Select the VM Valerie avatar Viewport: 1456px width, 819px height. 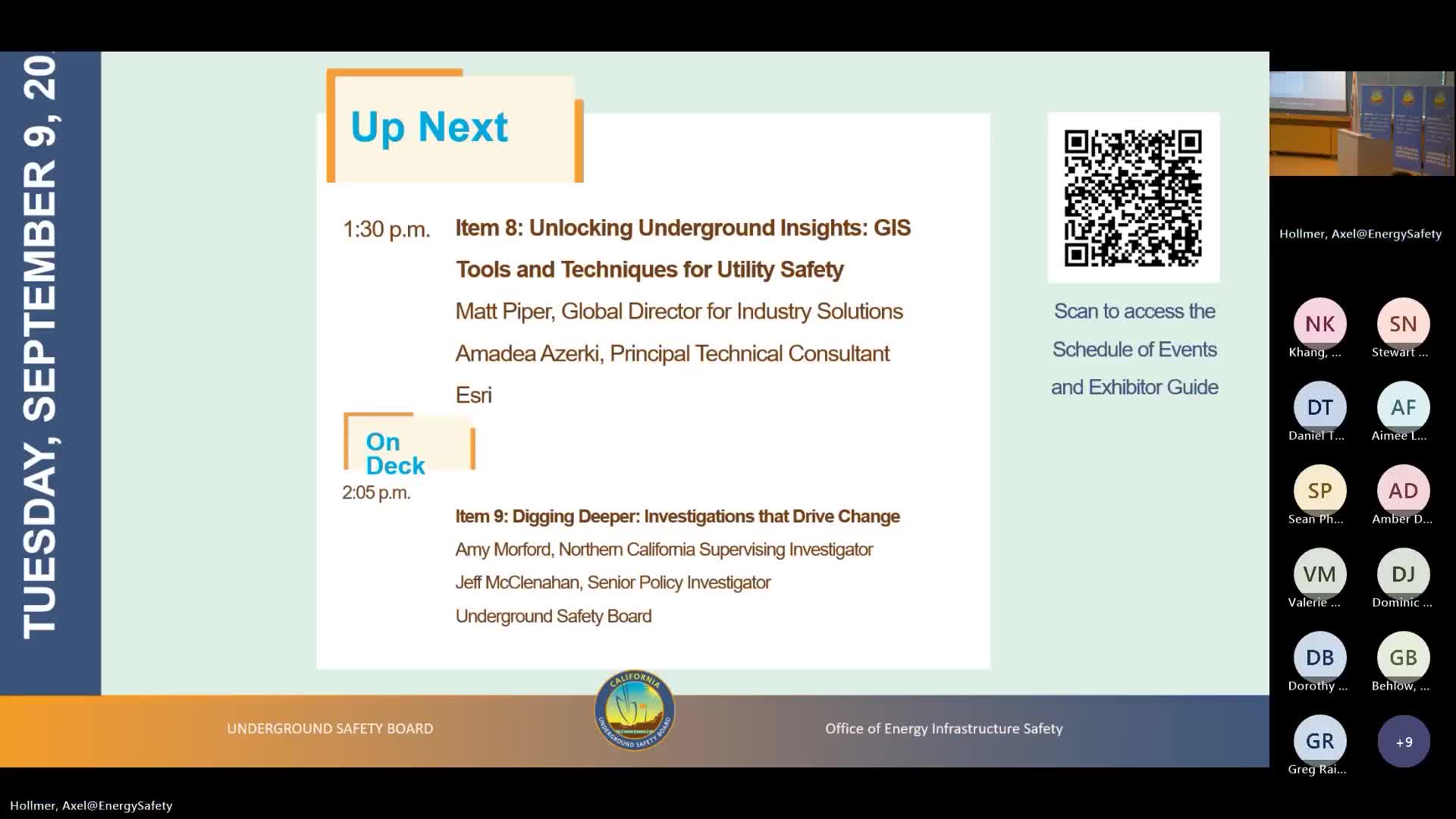coord(1319,574)
